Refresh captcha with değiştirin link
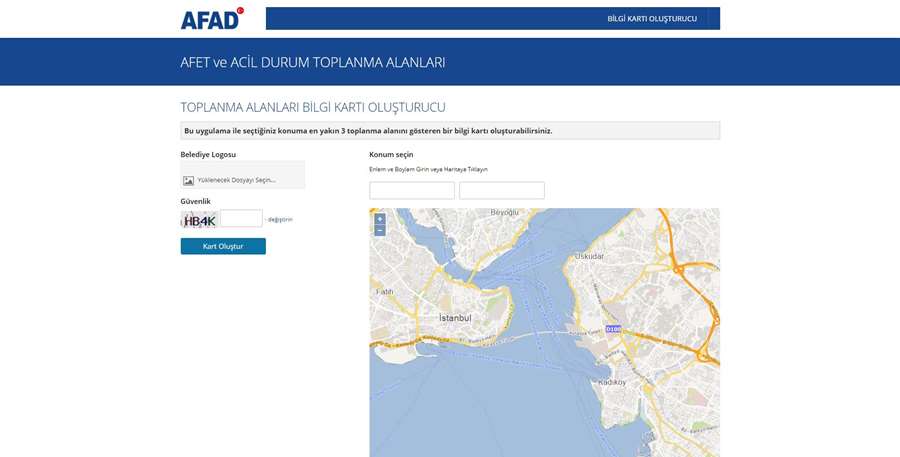Image resolution: width=900 pixels, height=457 pixels. point(280,219)
